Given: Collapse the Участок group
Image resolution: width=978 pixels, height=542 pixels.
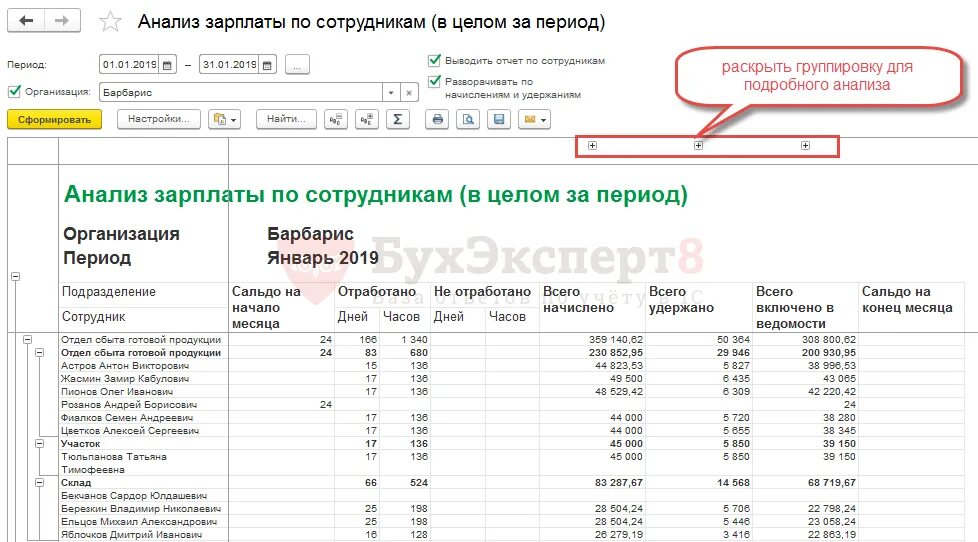Looking at the screenshot, I should click(39, 443).
